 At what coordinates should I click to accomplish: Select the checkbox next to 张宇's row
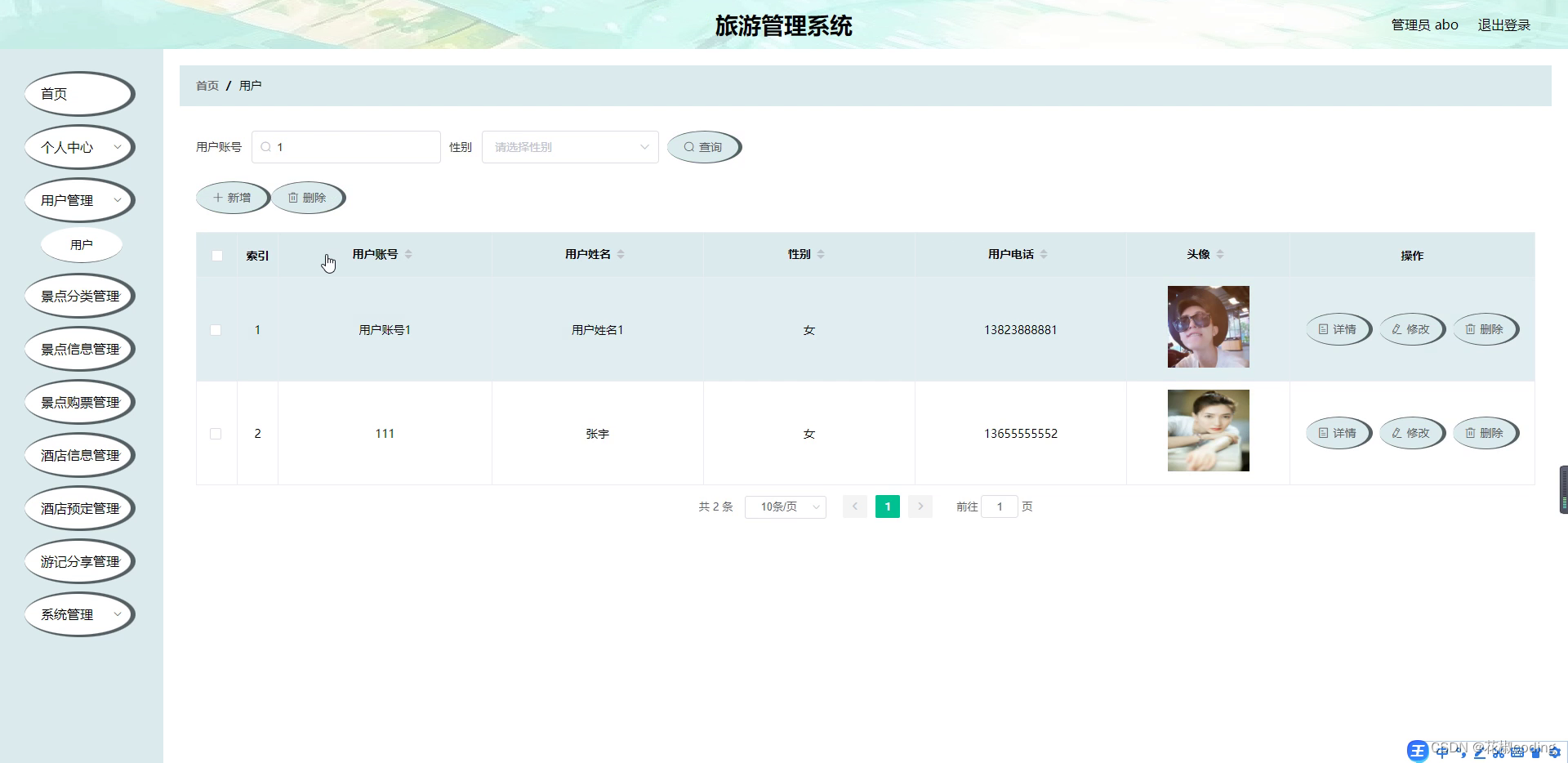point(216,434)
